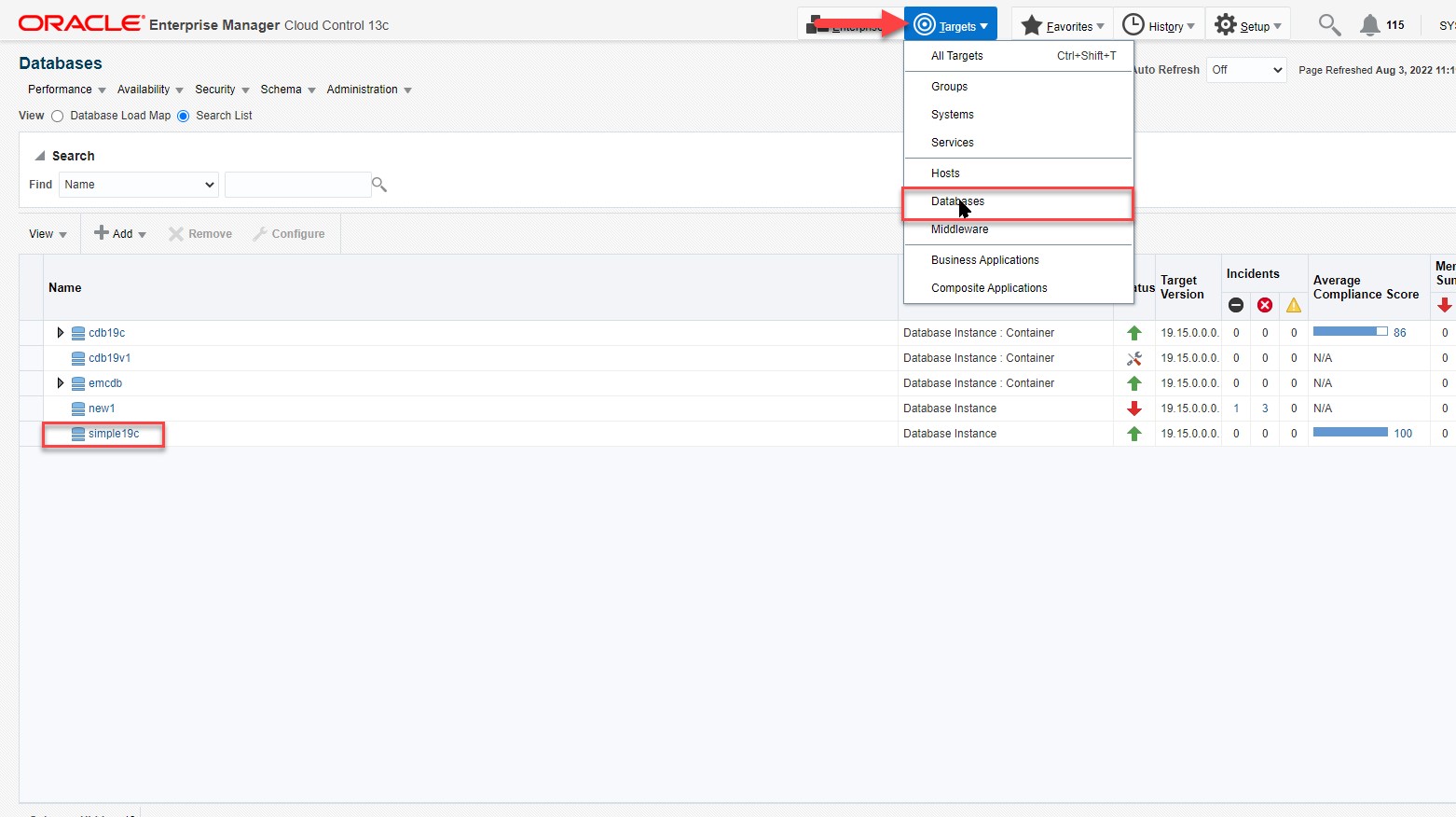
Task: Collapse the Search section triangle
Action: [40, 156]
